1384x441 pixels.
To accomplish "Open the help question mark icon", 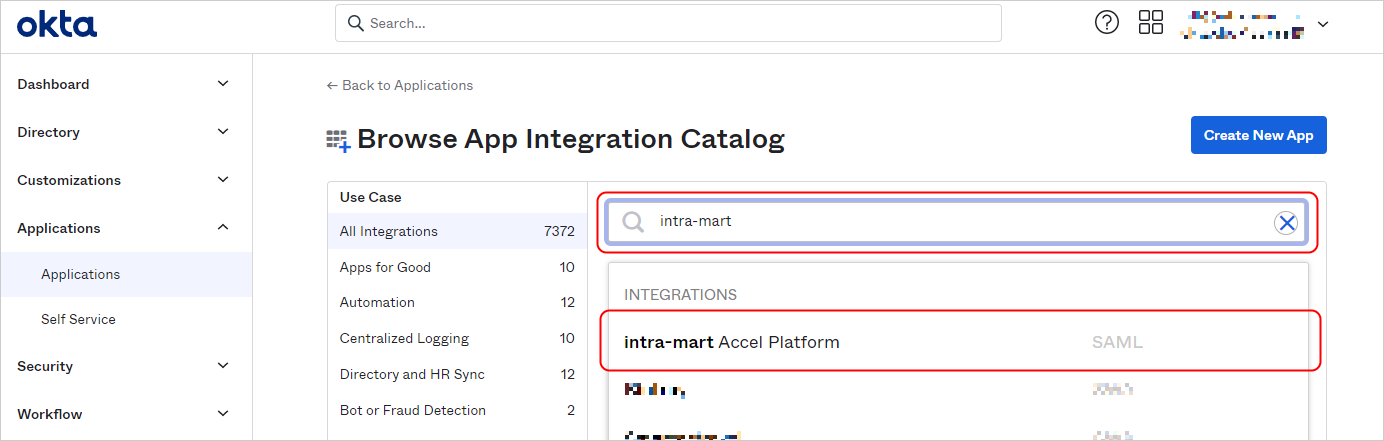I will point(1107,23).
